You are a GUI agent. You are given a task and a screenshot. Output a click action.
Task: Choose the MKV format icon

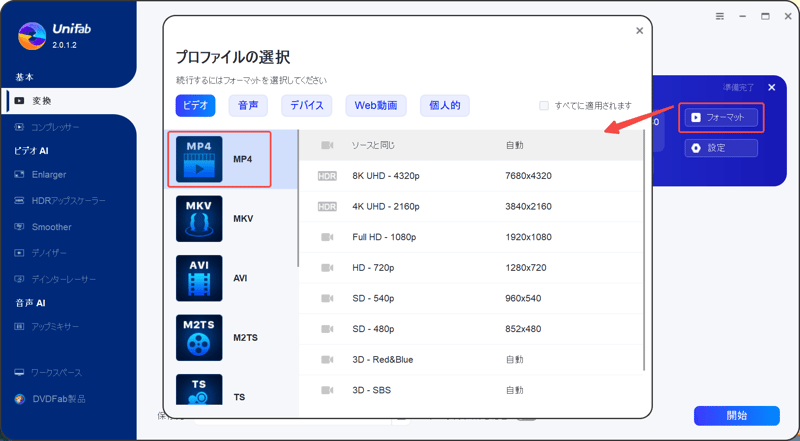click(x=199, y=218)
